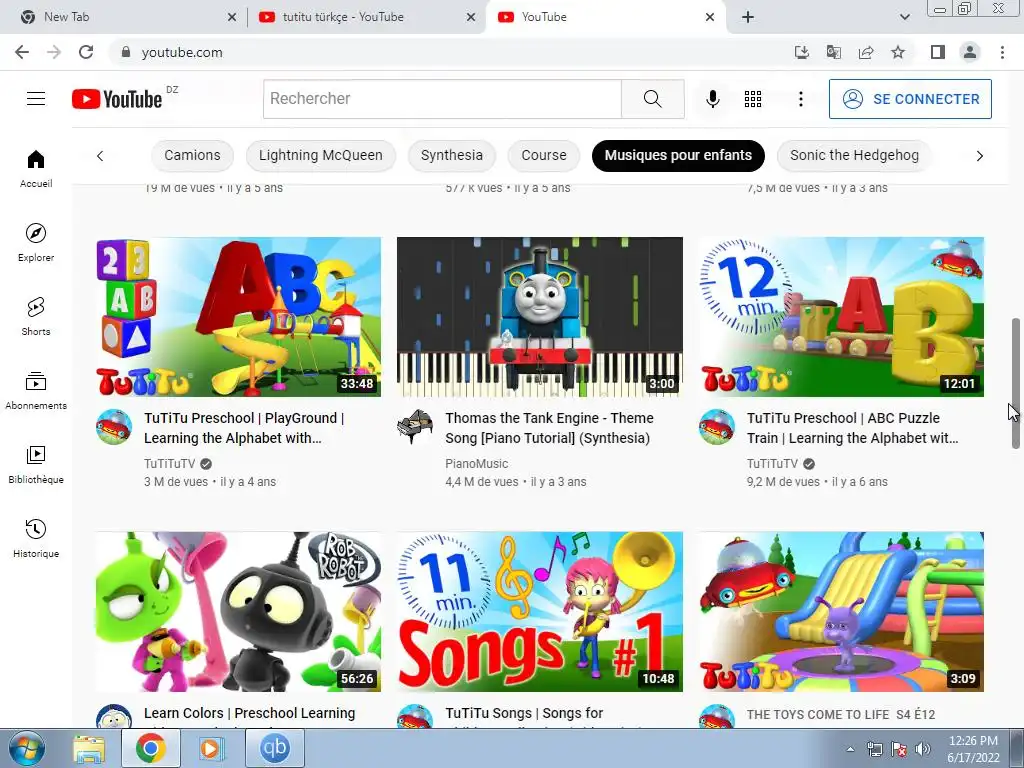Open the TuTiTu Songs video title
This screenshot has height=768, width=1024.
524,713
